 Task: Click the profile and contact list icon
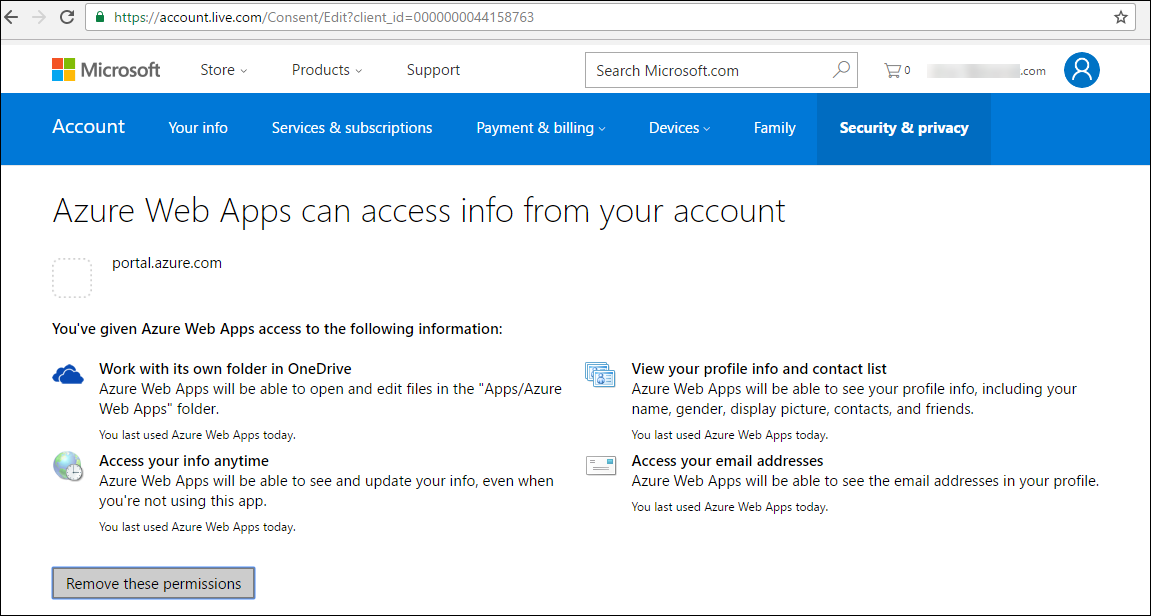click(x=600, y=374)
